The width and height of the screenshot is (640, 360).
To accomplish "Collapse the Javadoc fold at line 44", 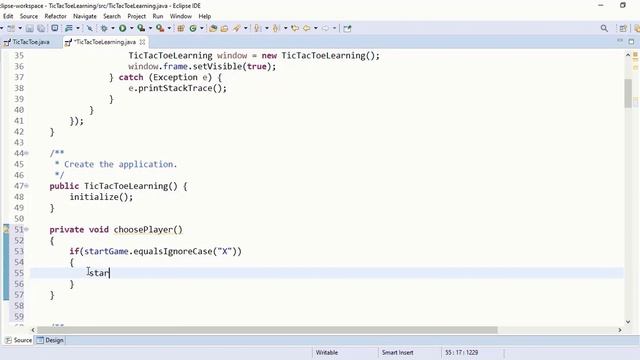I will 27,153.
